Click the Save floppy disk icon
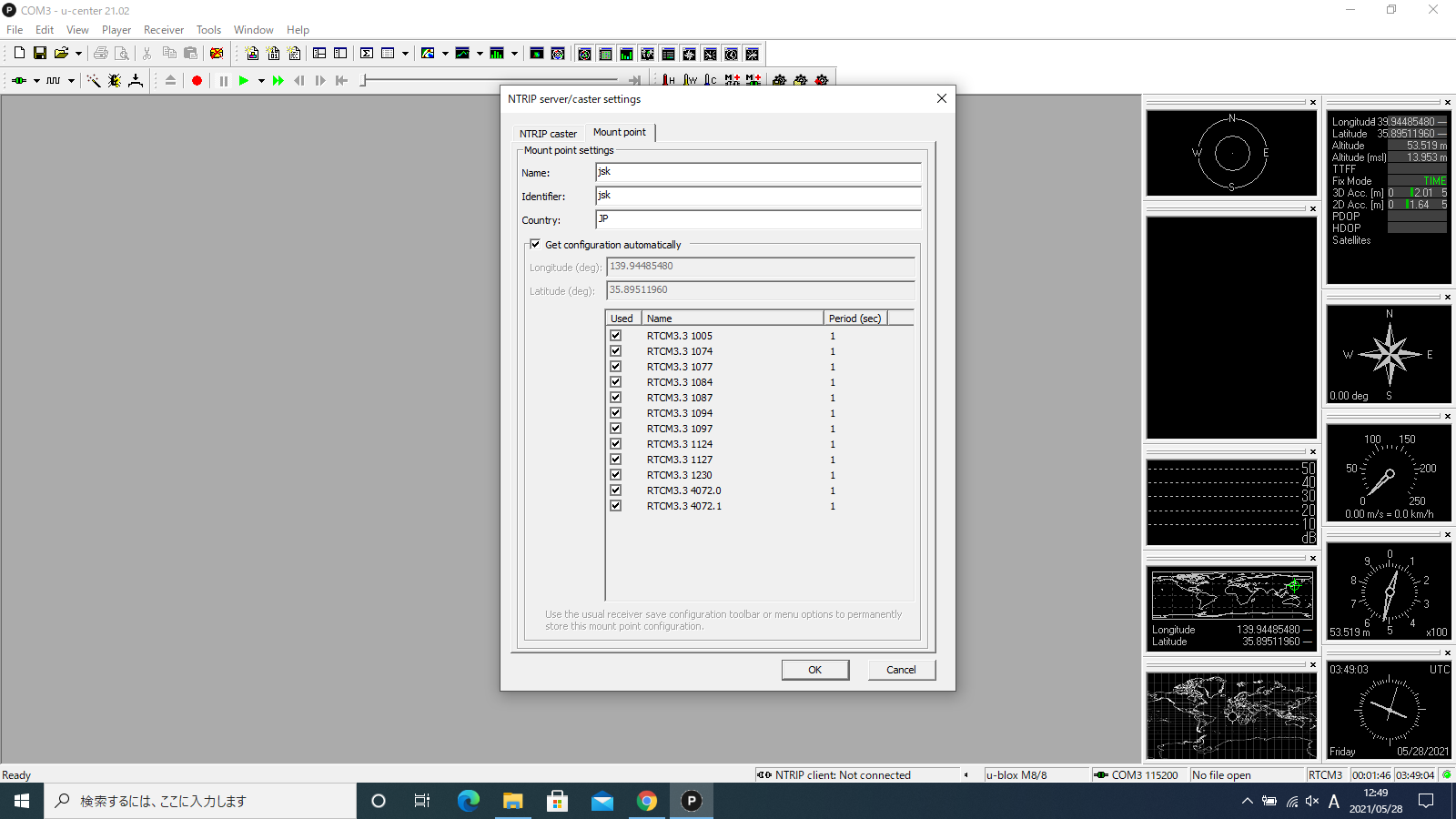 pyautogui.click(x=40, y=54)
